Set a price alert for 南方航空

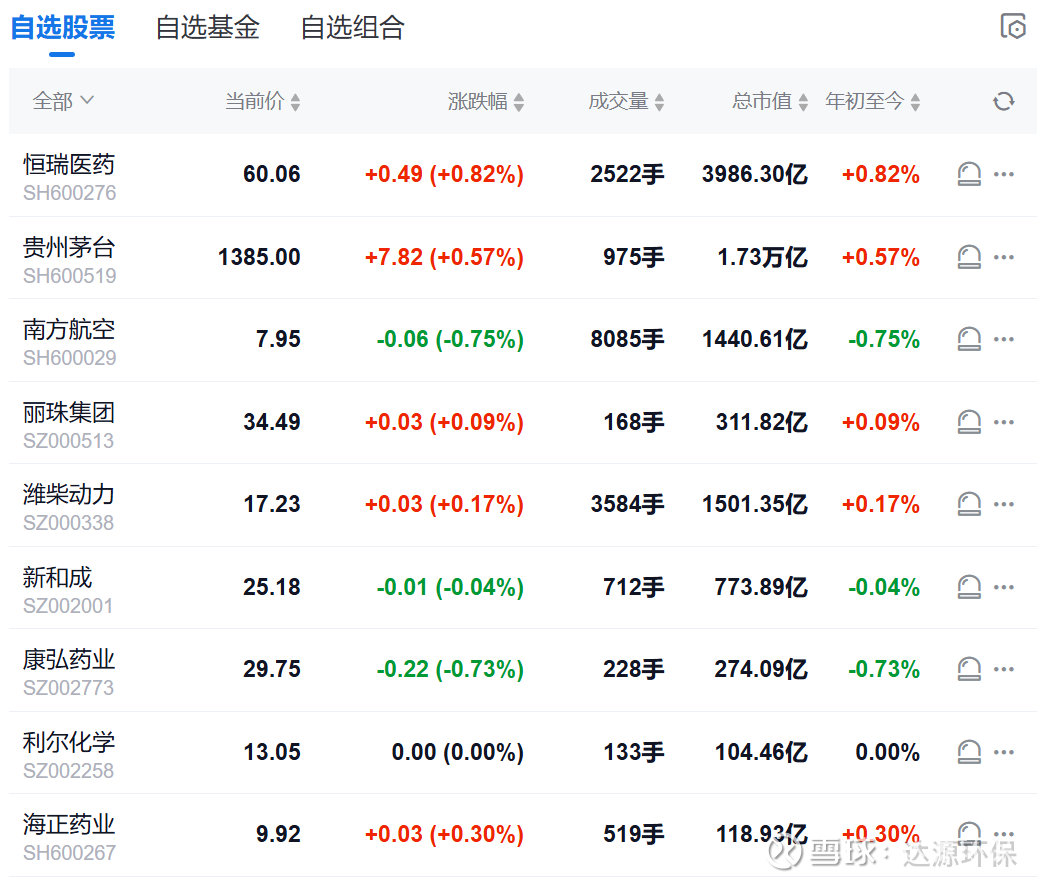click(x=969, y=339)
